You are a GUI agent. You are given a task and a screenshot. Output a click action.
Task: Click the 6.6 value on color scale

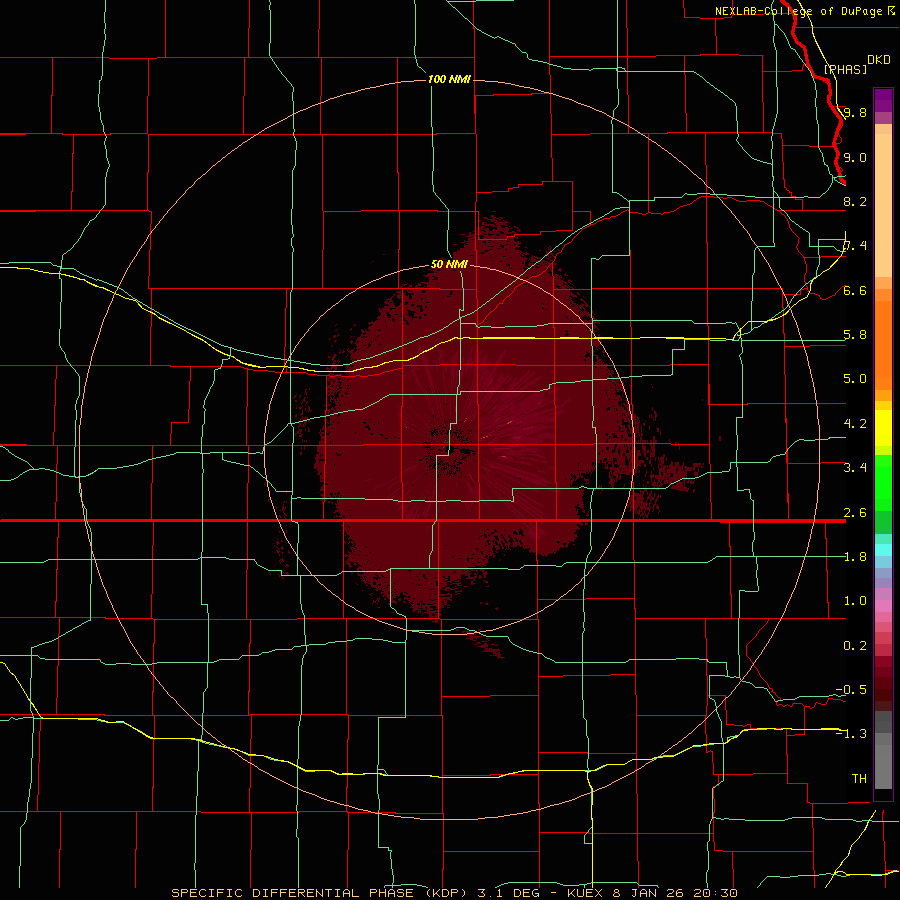pos(855,290)
